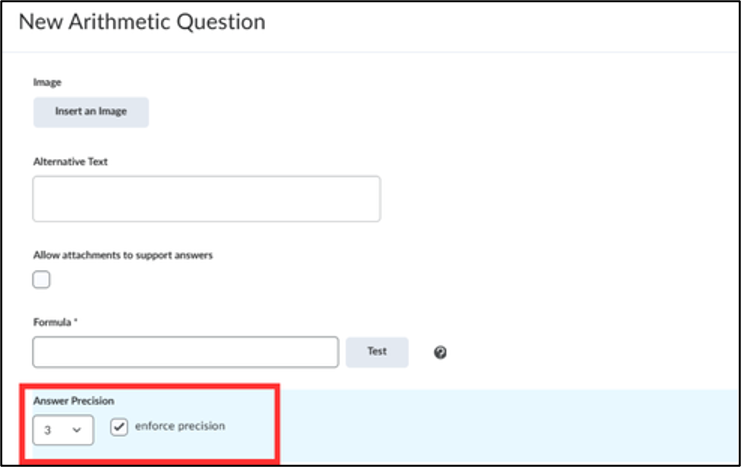Image resolution: width=742 pixels, height=468 pixels.
Task: Focus the Formula input field
Action: pos(186,352)
